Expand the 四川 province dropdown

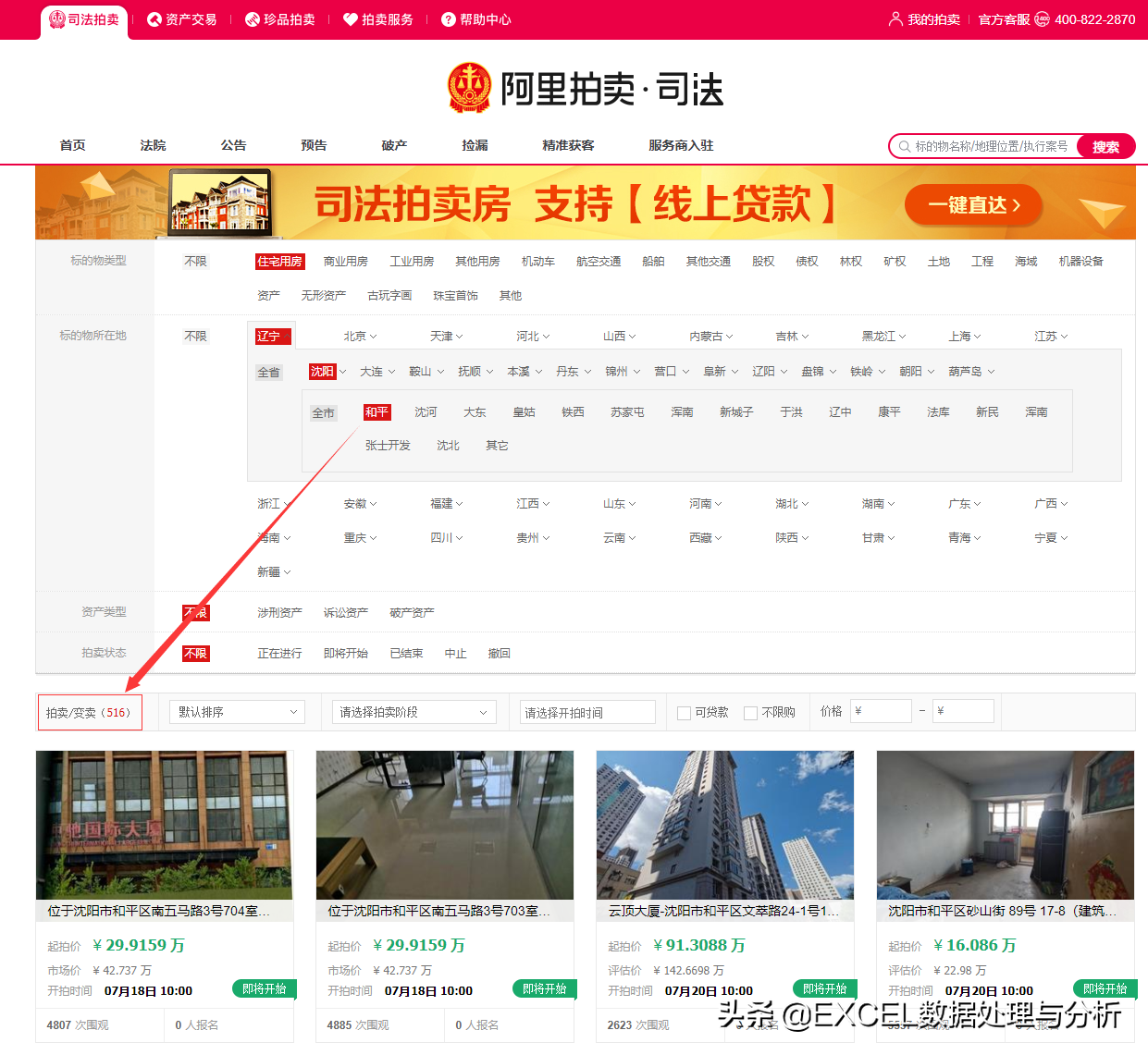click(447, 538)
